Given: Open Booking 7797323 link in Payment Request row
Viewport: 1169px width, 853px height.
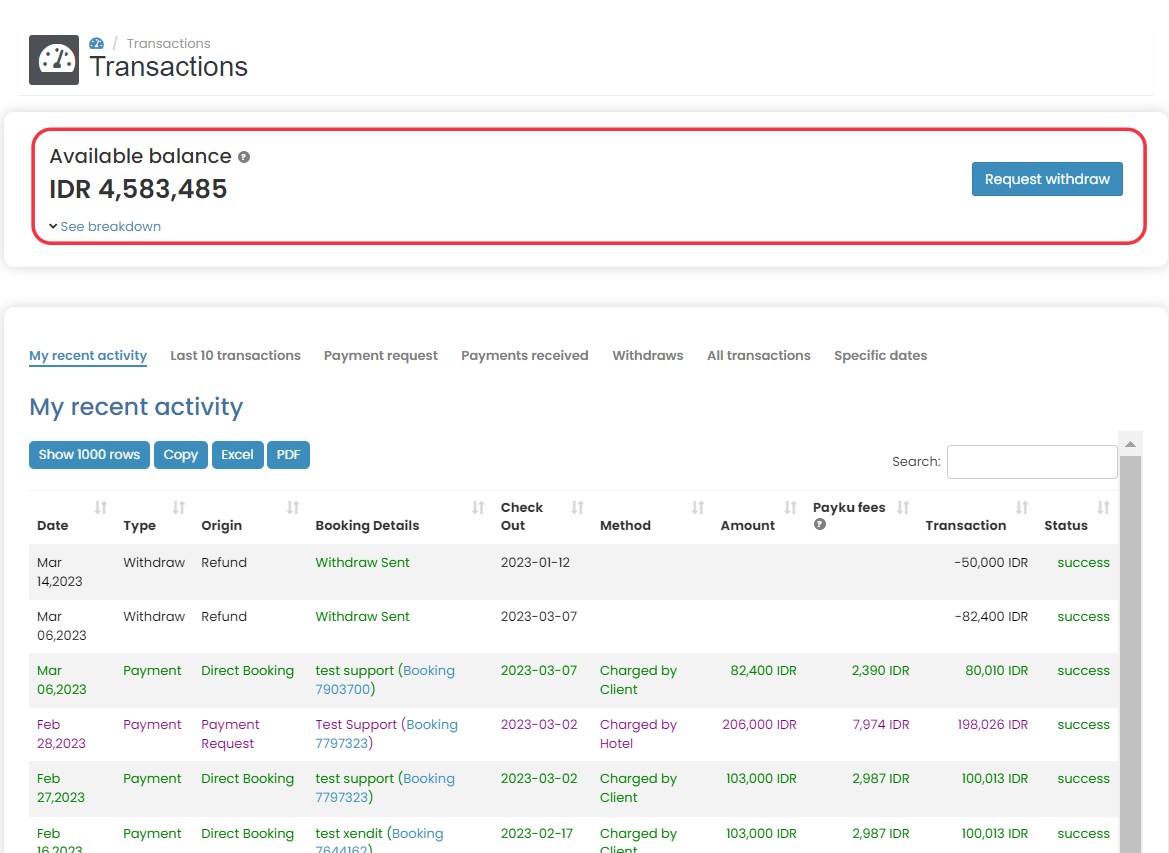Looking at the screenshot, I should pos(386,734).
